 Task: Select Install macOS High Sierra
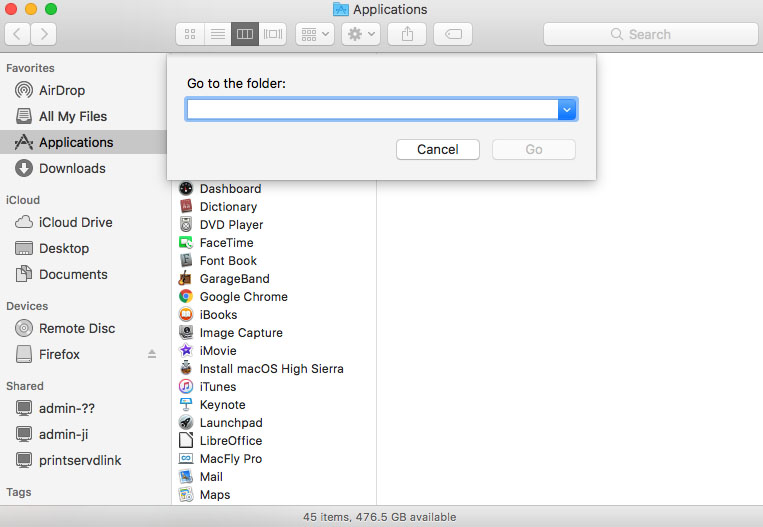pos(272,369)
